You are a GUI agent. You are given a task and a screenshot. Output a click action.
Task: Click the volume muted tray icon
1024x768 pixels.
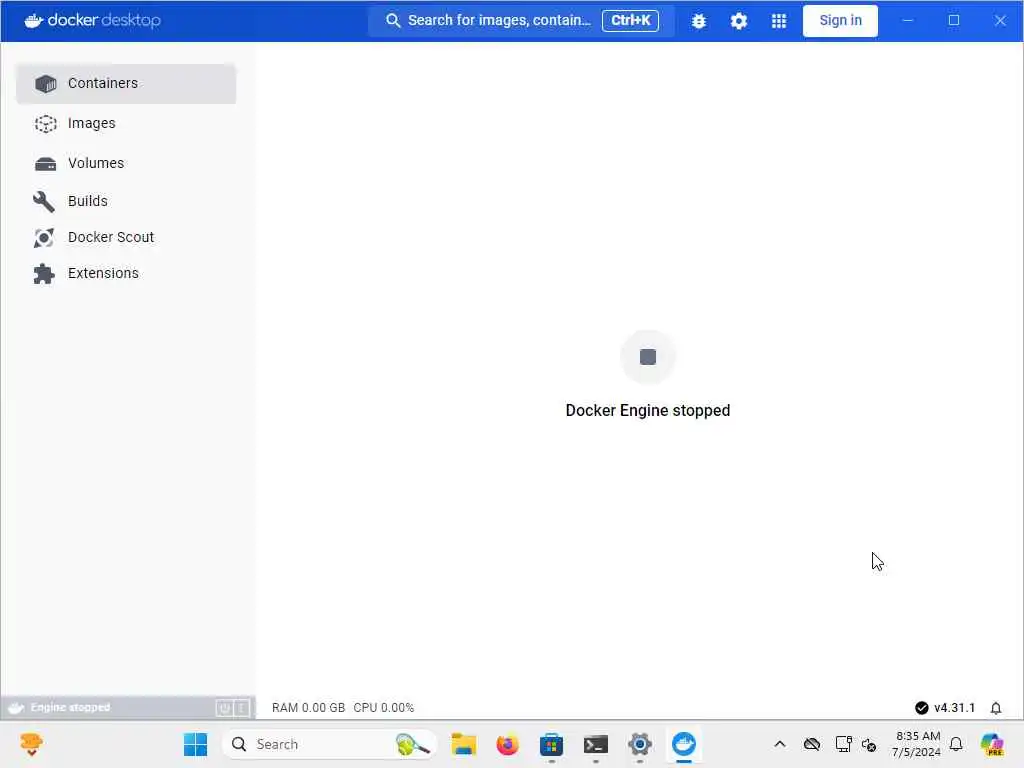pyautogui.click(x=869, y=745)
